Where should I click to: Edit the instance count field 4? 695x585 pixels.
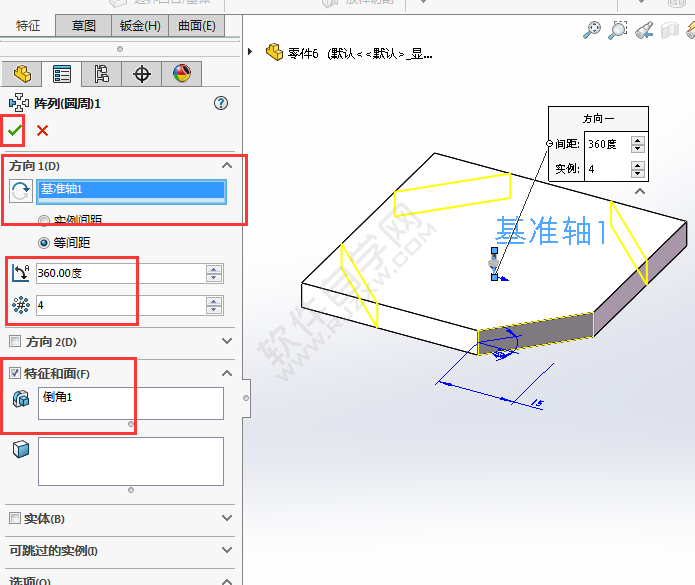[x=121, y=305]
